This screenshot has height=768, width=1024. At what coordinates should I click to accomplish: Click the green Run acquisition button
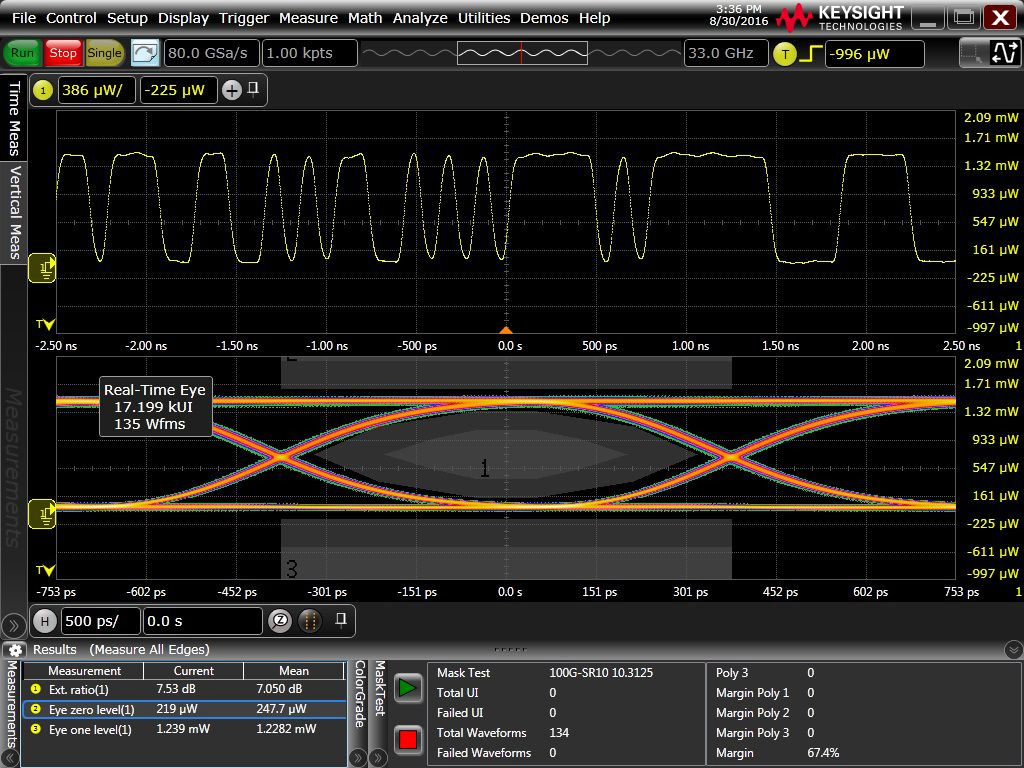[x=22, y=53]
